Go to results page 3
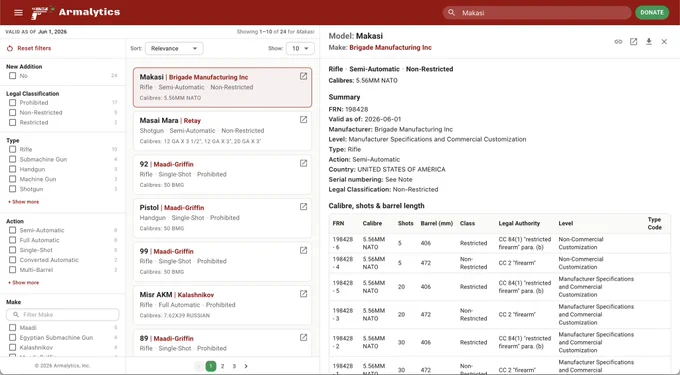 tap(234, 366)
